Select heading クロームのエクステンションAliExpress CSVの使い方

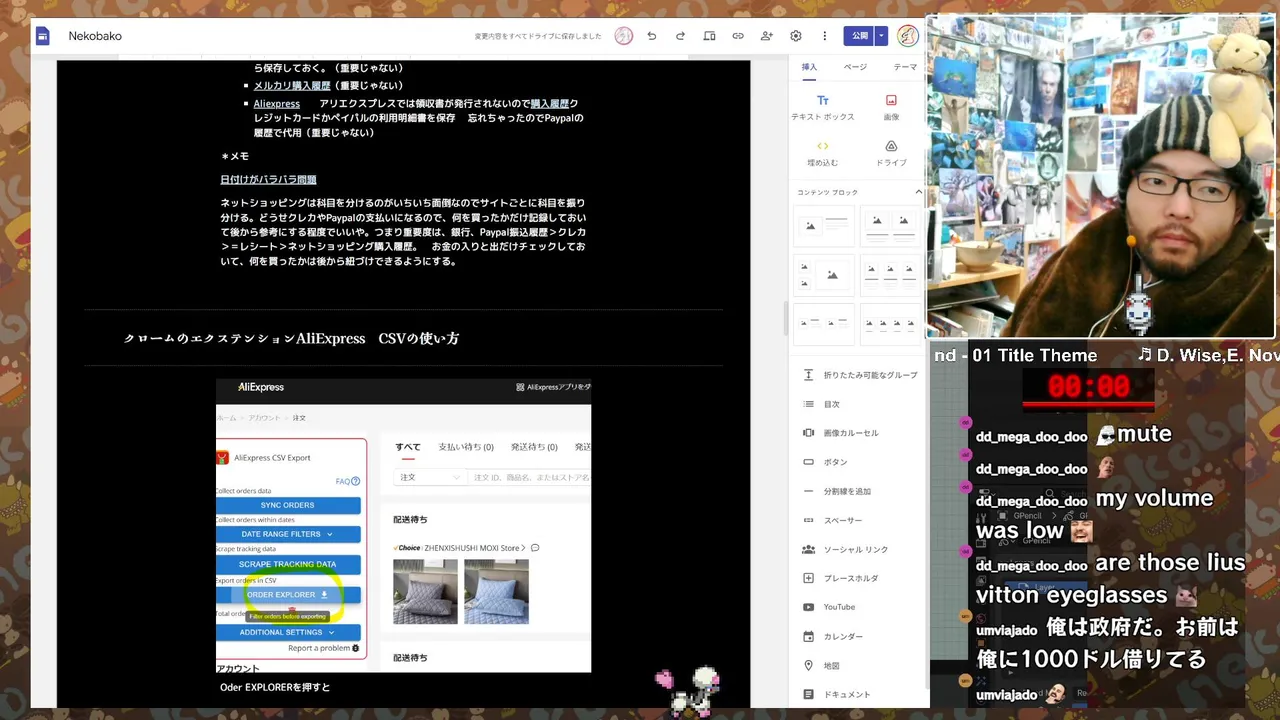coord(291,339)
